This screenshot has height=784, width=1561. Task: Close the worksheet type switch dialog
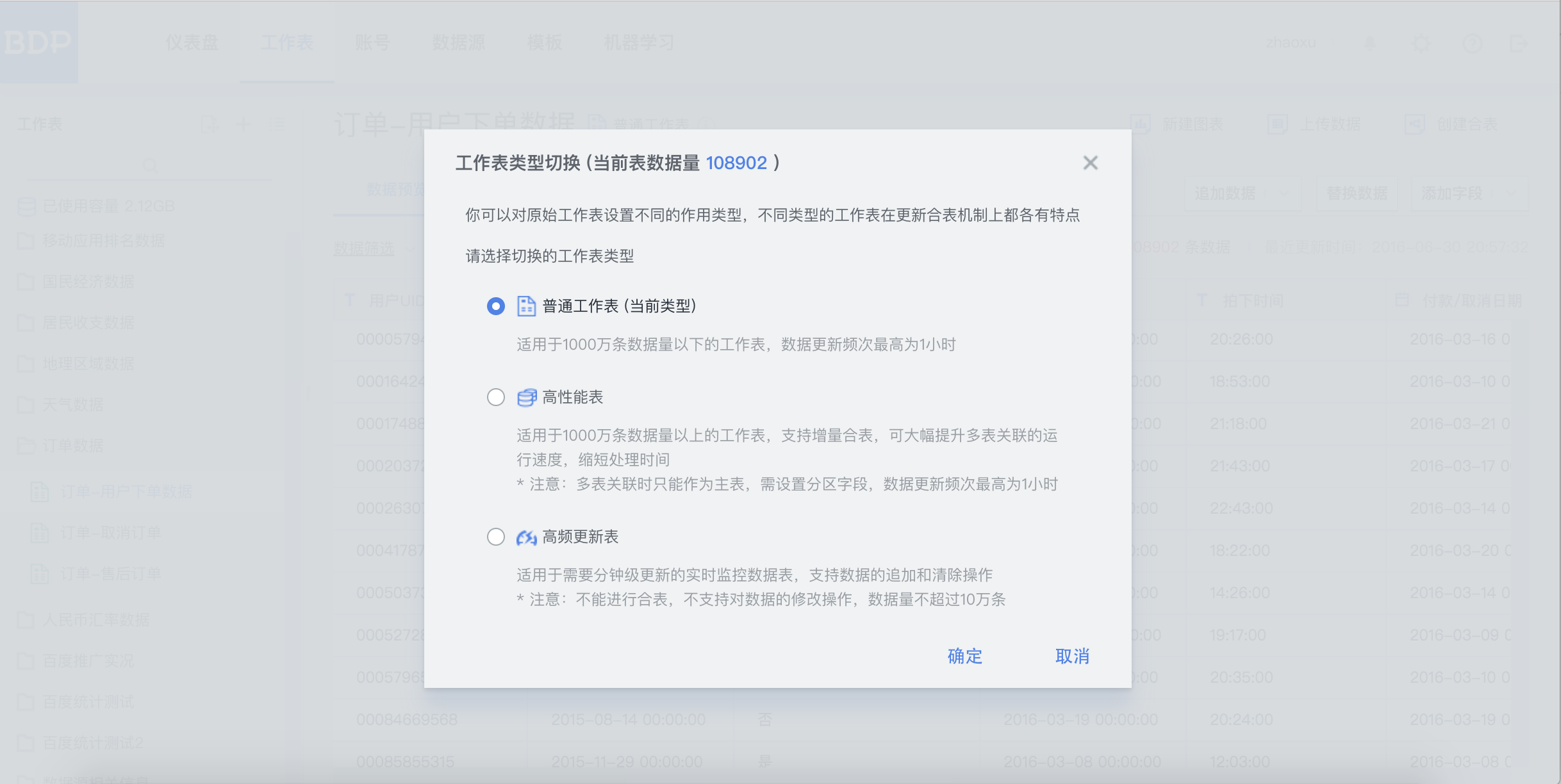(1090, 163)
